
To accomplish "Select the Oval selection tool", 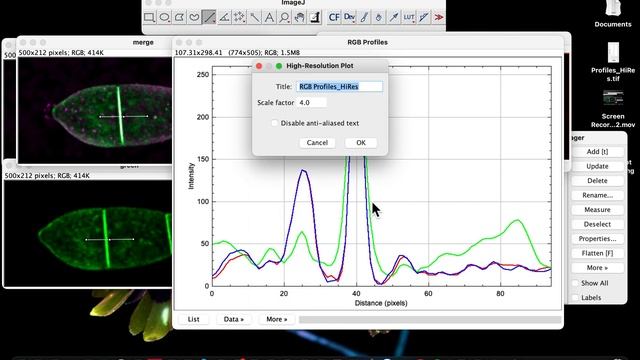I will click(x=164, y=17).
